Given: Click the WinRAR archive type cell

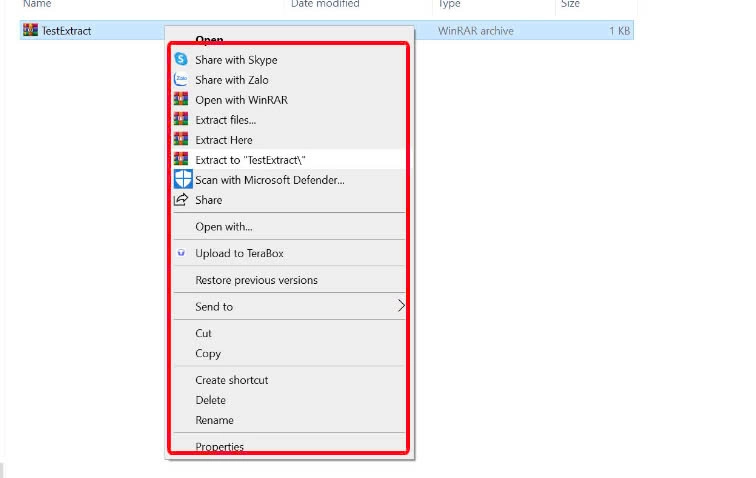Looking at the screenshot, I should click(x=475, y=31).
